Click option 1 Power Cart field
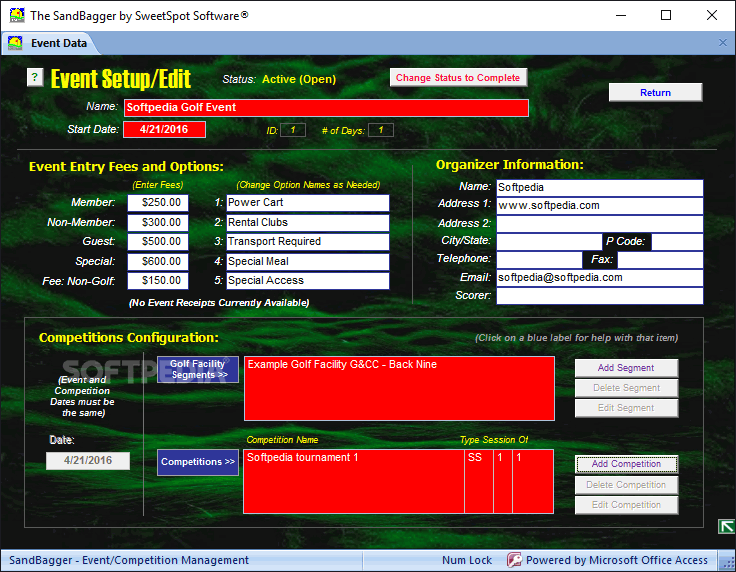Image resolution: width=736 pixels, height=572 pixels. pyautogui.click(x=308, y=203)
